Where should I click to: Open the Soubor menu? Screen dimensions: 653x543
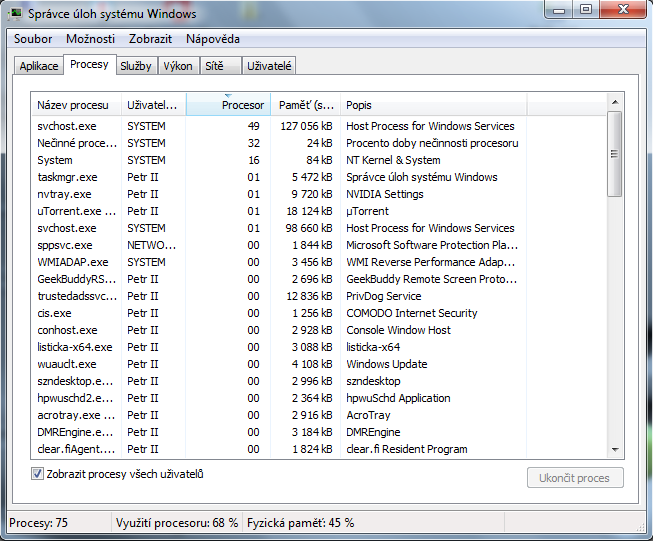(32, 39)
